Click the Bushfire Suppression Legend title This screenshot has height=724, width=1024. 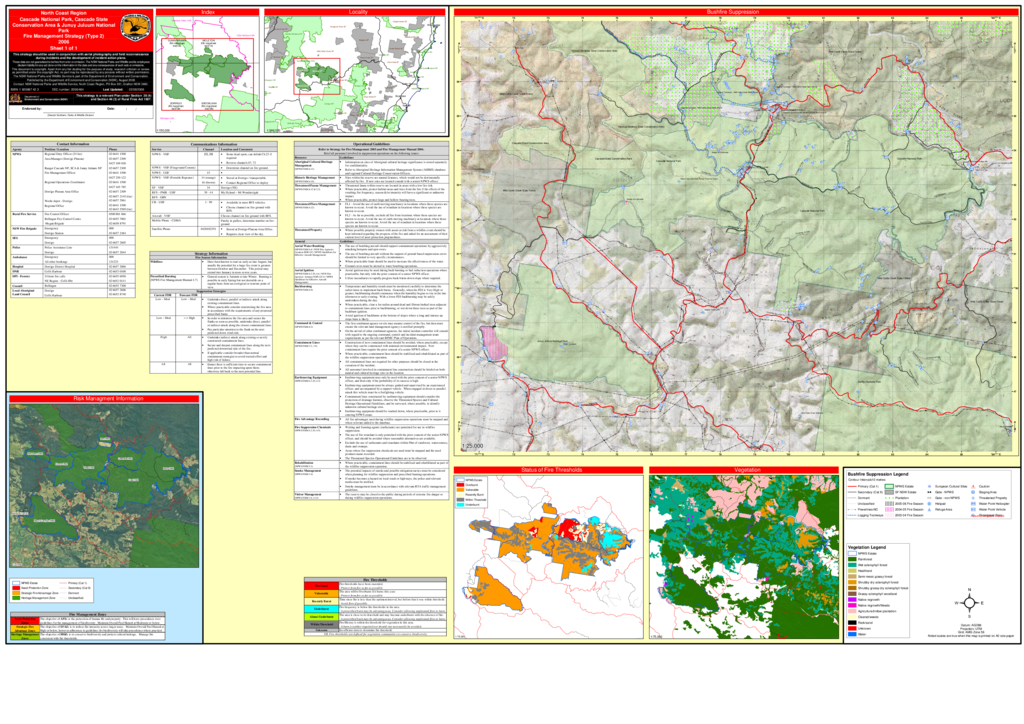coord(878,474)
